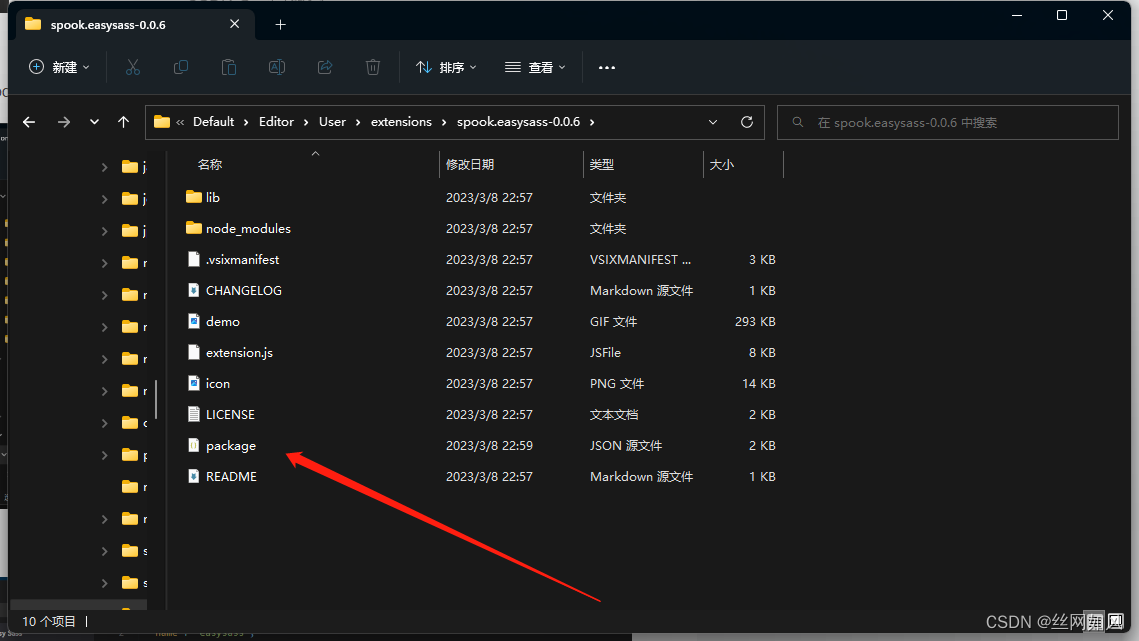The height and width of the screenshot is (641, 1139).
Task: Open a new tab with the plus button
Action: tap(280, 24)
